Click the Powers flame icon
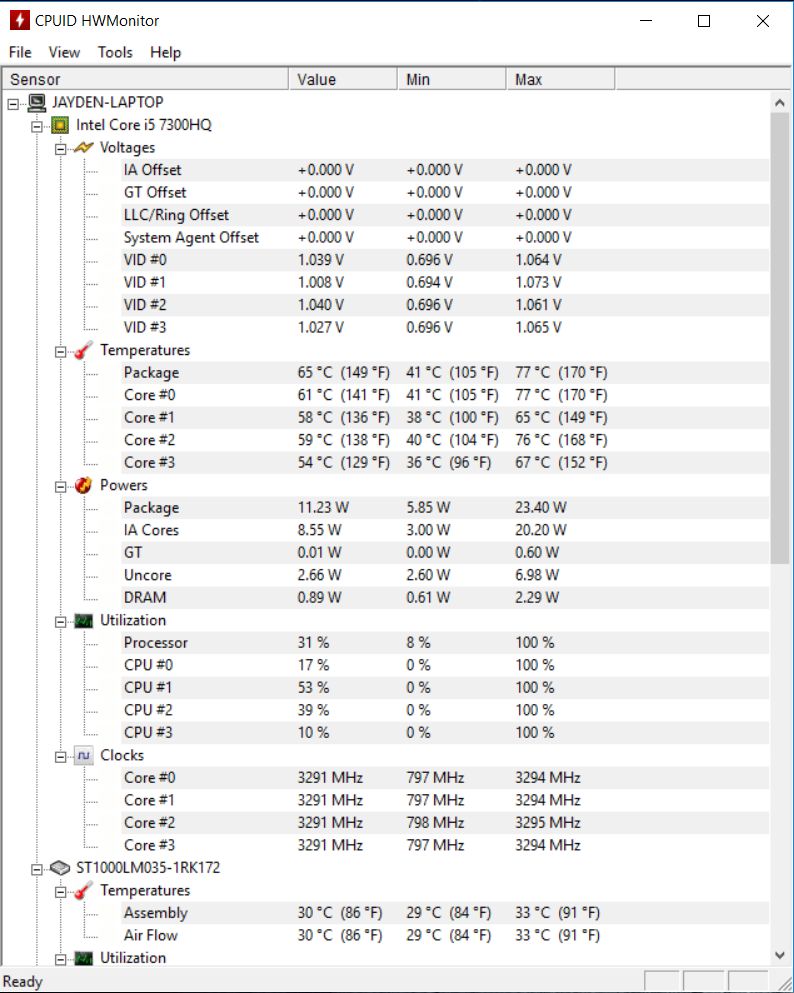The width and height of the screenshot is (794, 993). (85, 485)
